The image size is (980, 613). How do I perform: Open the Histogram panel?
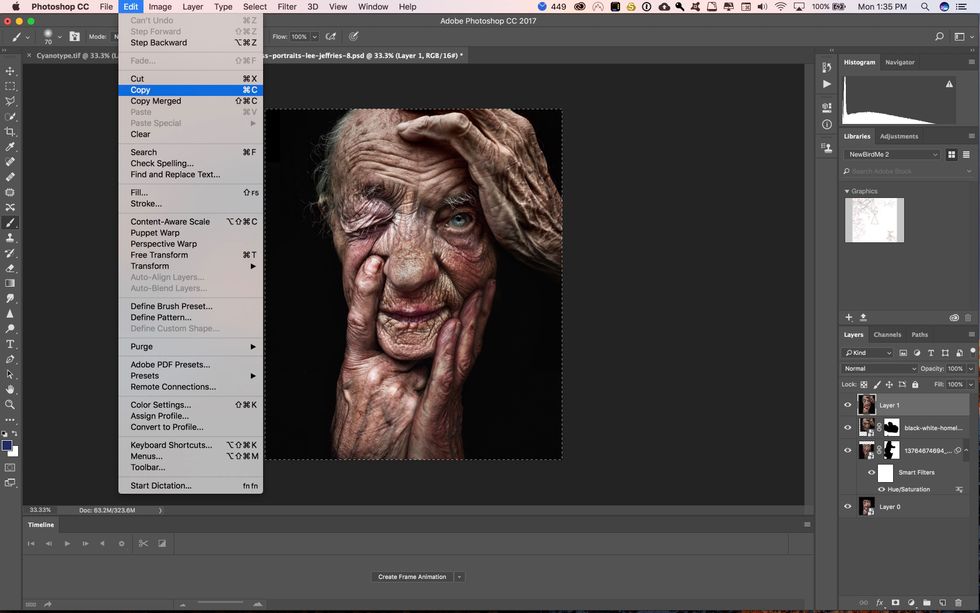859,62
